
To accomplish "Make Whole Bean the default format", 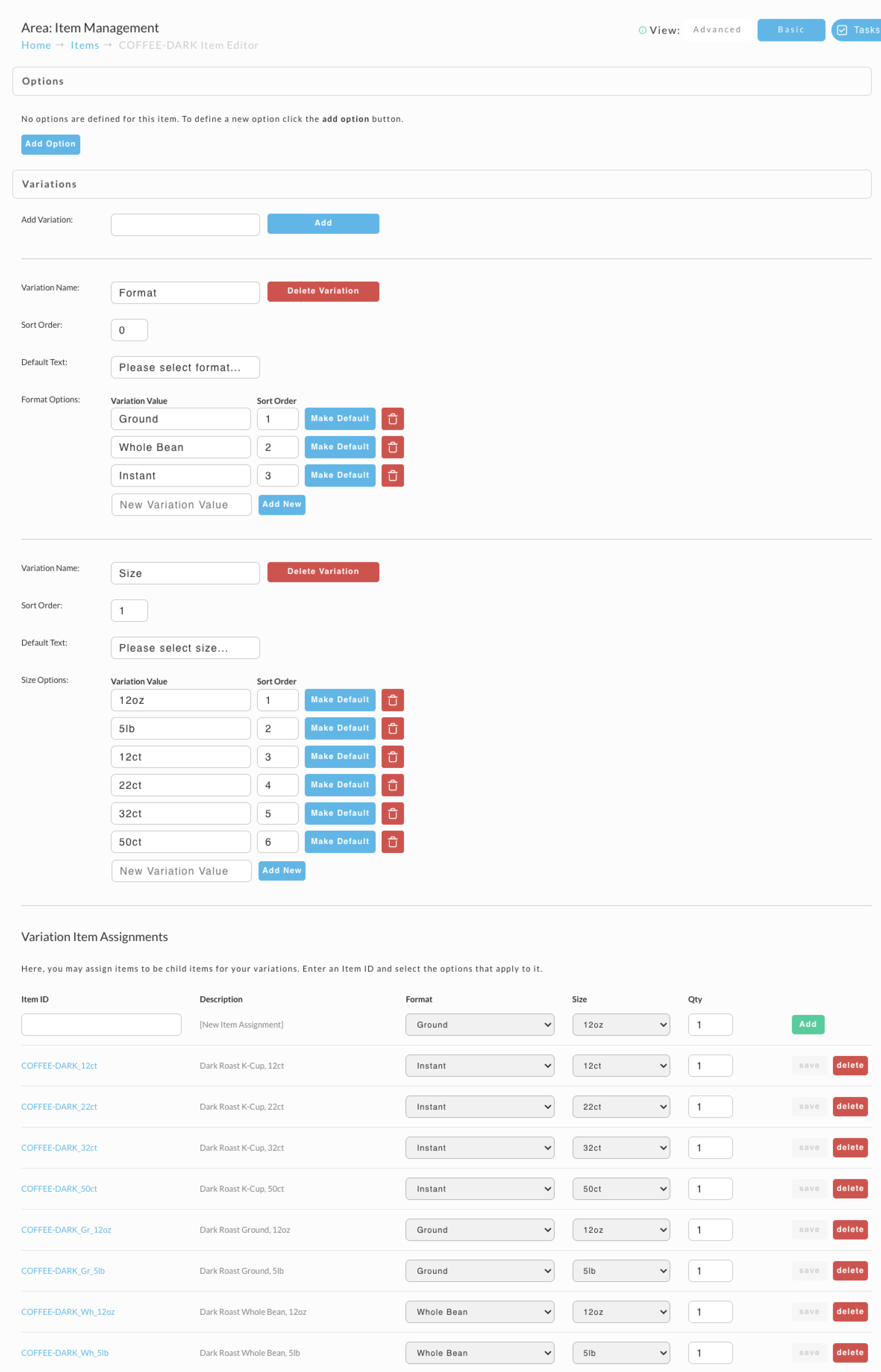I will click(x=340, y=447).
